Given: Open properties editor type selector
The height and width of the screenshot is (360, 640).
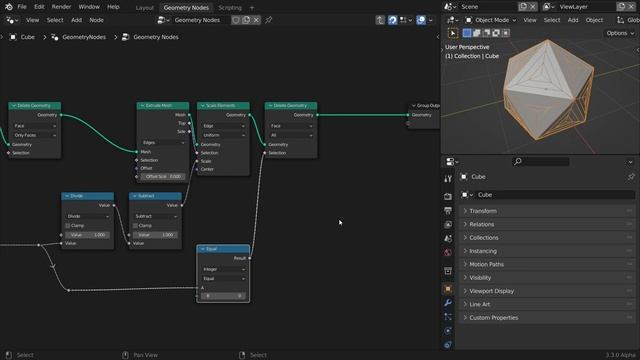Looking at the screenshot, I should click(x=452, y=162).
